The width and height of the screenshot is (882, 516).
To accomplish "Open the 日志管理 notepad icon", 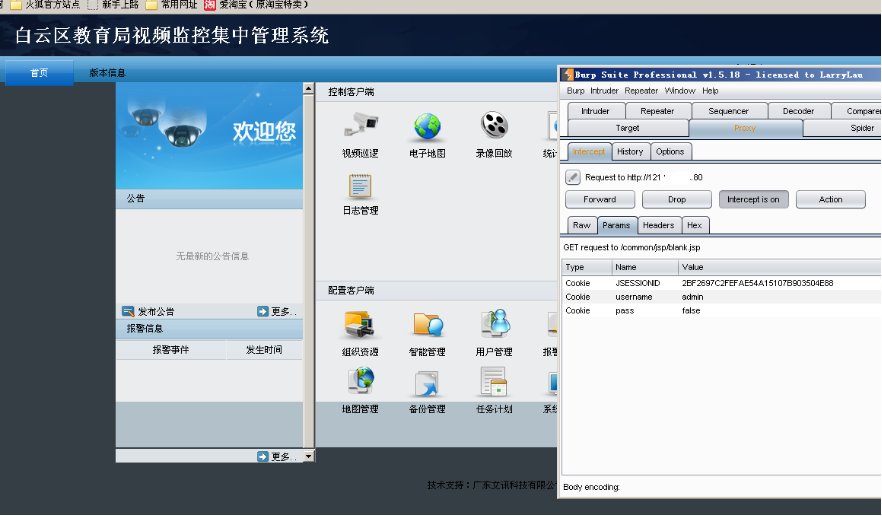I will [360, 186].
